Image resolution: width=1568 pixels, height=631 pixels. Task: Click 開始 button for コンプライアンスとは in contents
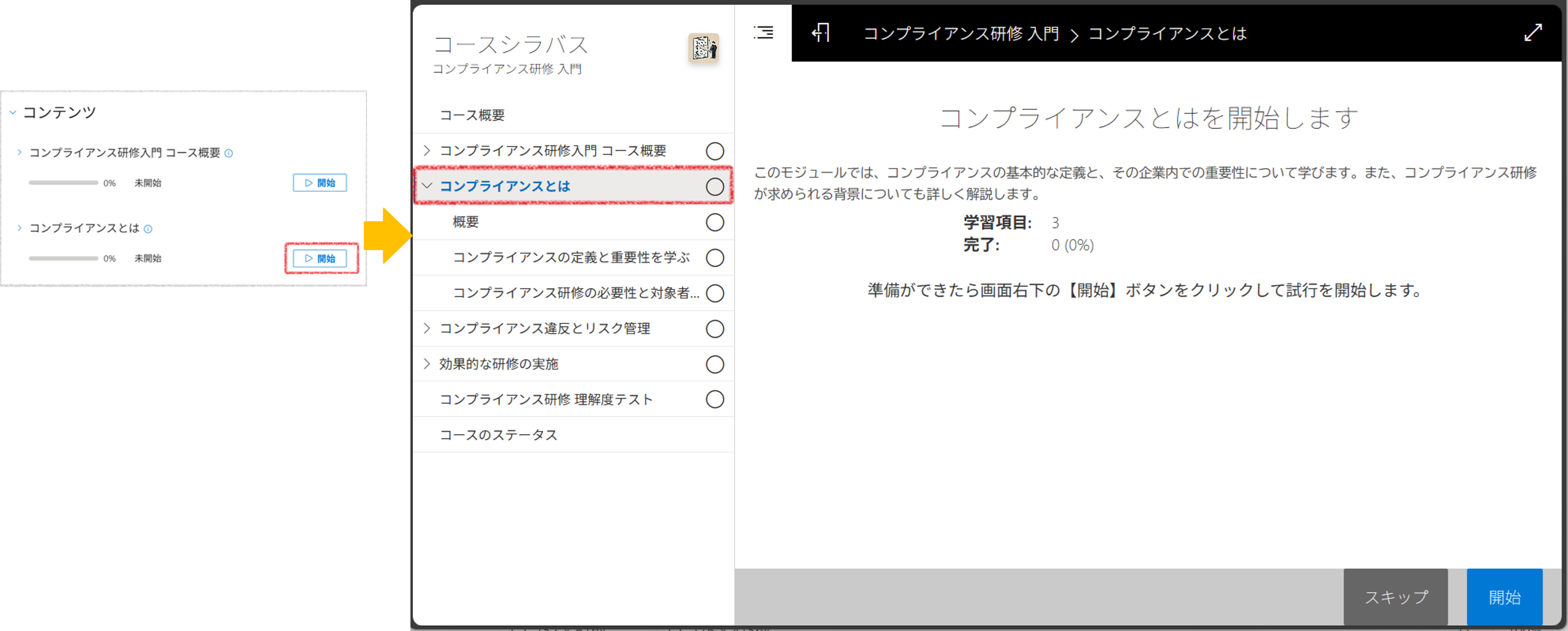point(319,259)
